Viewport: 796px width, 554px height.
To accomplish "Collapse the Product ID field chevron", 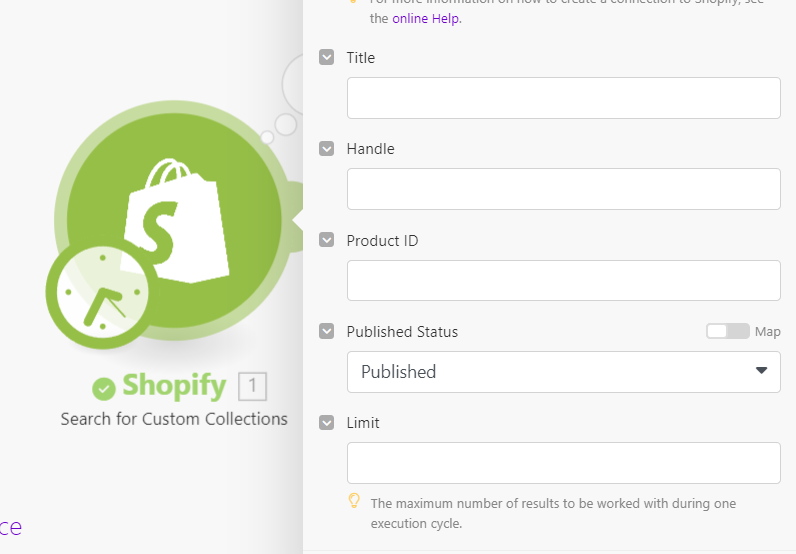I will click(326, 240).
